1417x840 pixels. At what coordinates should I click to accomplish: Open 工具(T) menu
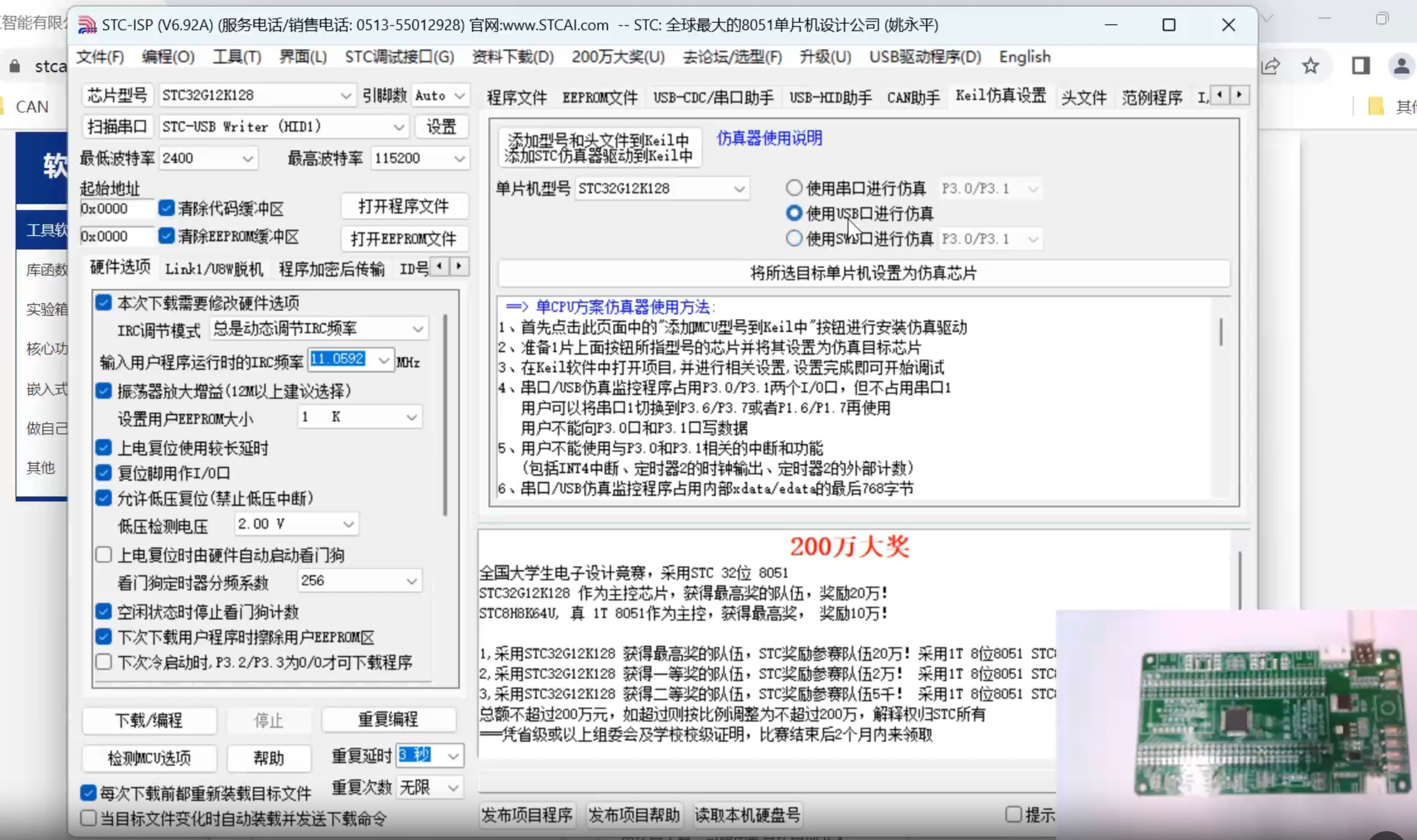237,57
